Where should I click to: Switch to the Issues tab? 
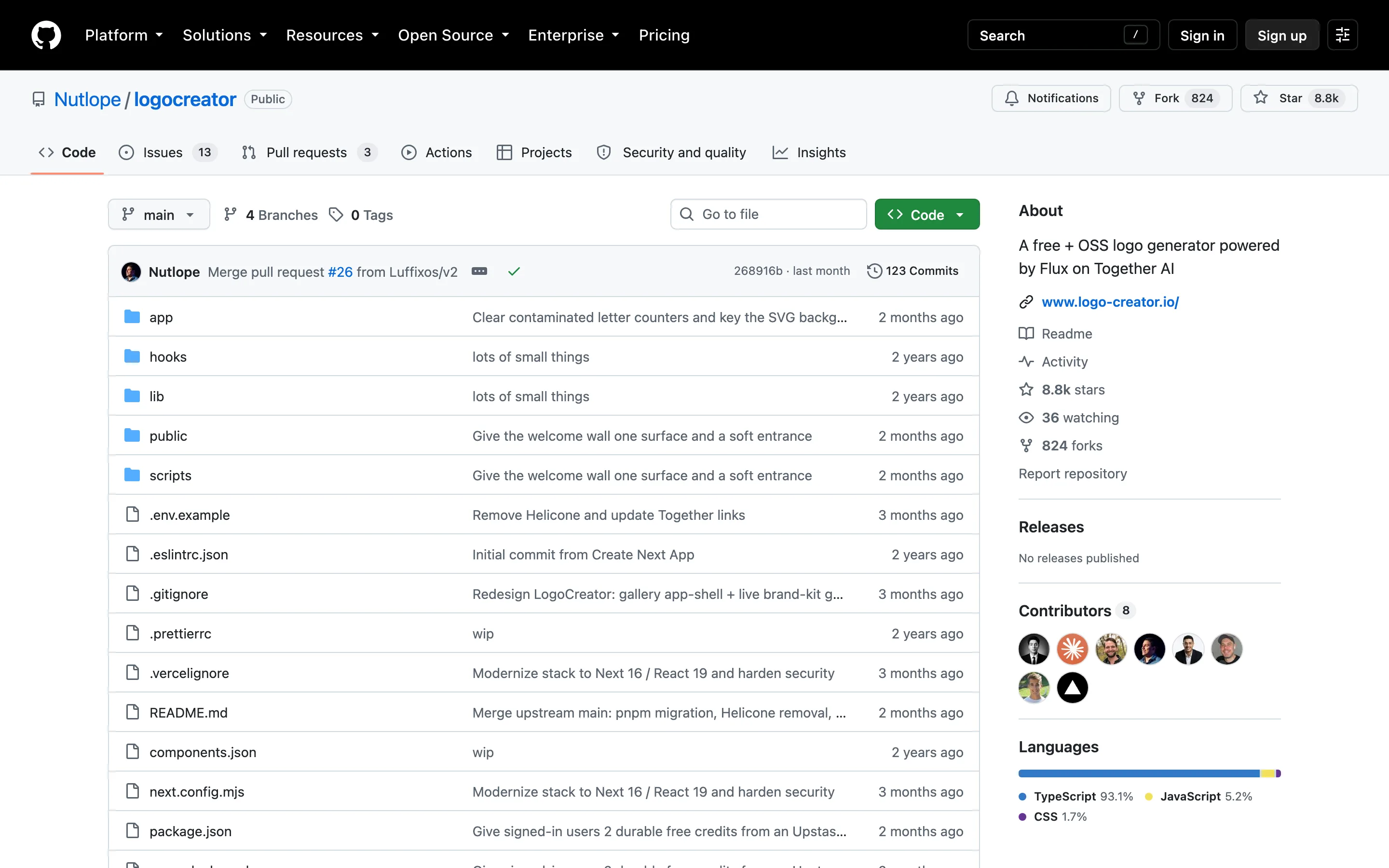[x=168, y=152]
